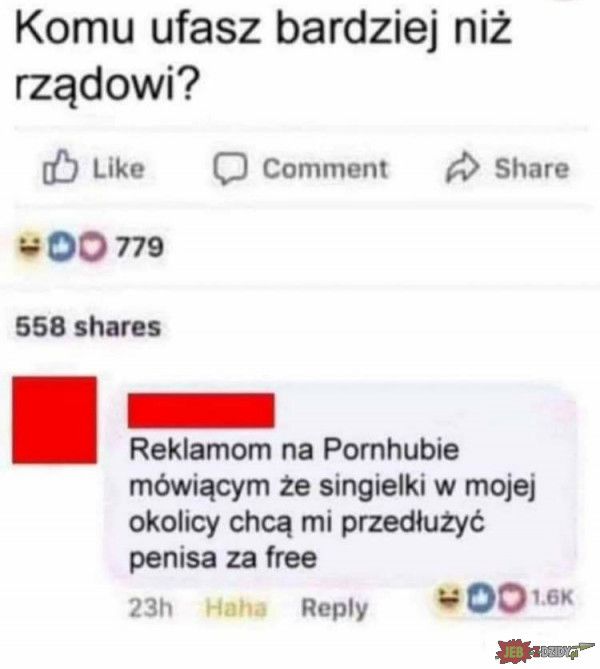Click the Comment speech bubble icon
Screen dimensions: 600x669
pos(230,169)
